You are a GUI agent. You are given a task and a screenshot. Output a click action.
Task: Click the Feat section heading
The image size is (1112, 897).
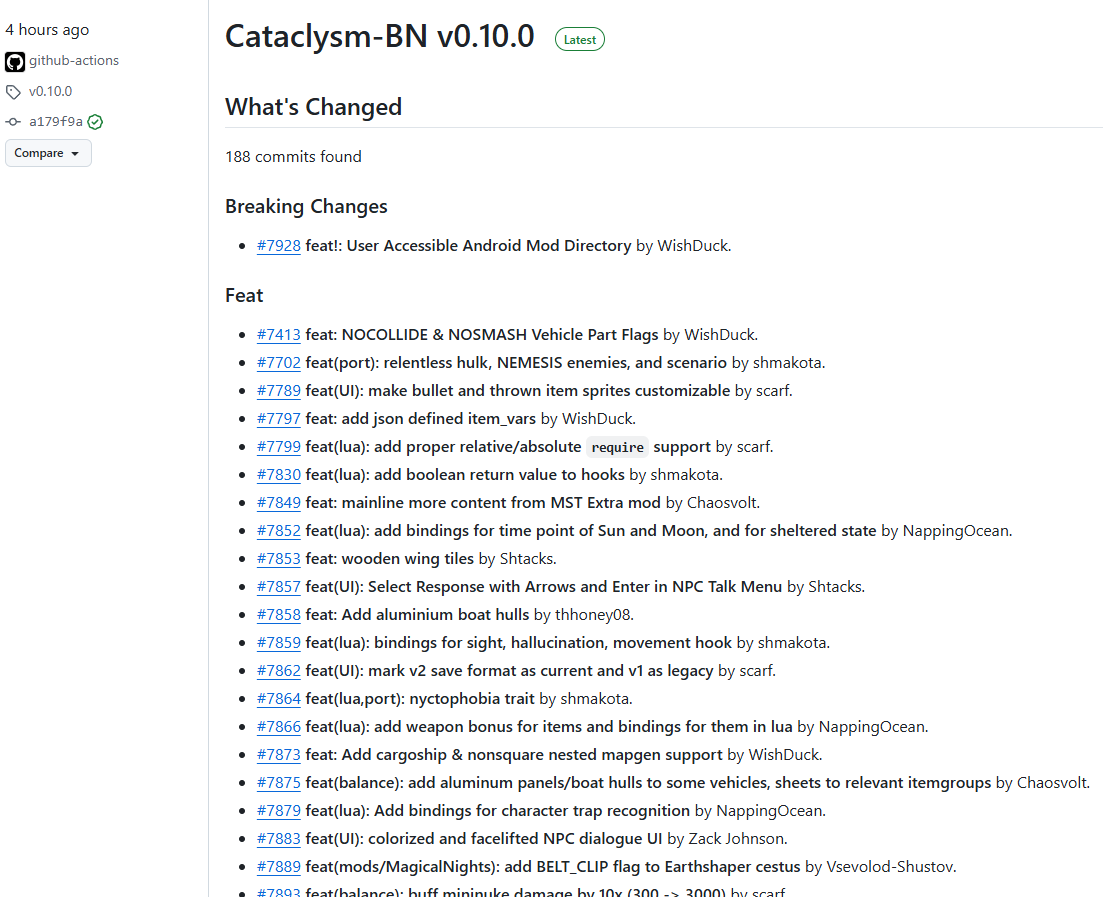[x=244, y=296]
